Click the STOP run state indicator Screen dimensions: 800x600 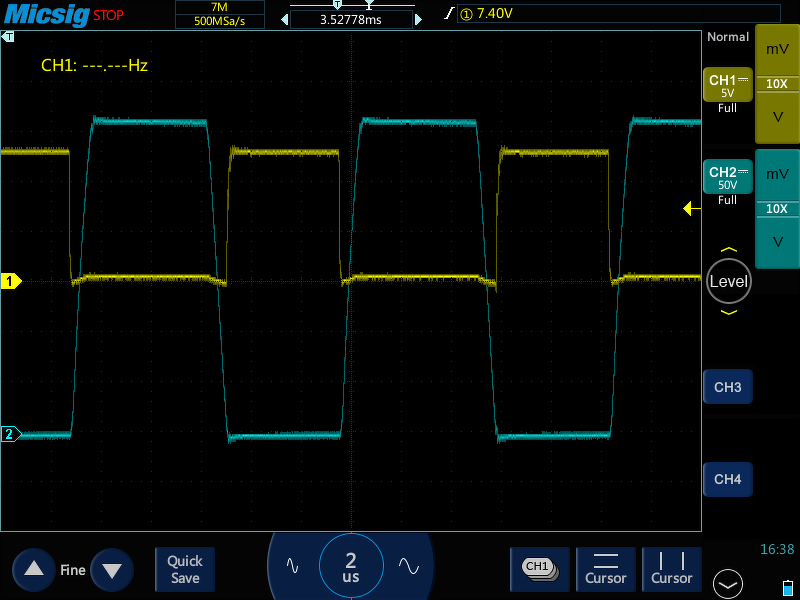[x=108, y=15]
